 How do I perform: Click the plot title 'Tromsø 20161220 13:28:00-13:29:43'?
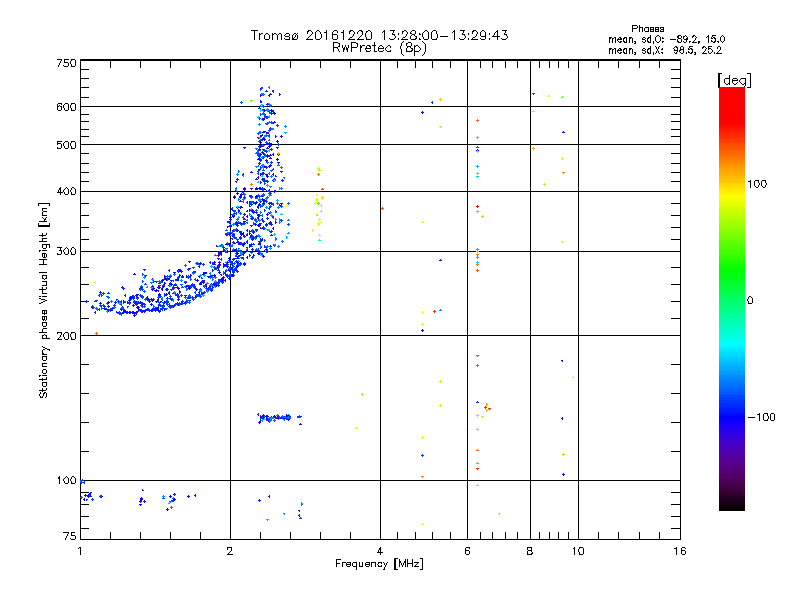379,35
